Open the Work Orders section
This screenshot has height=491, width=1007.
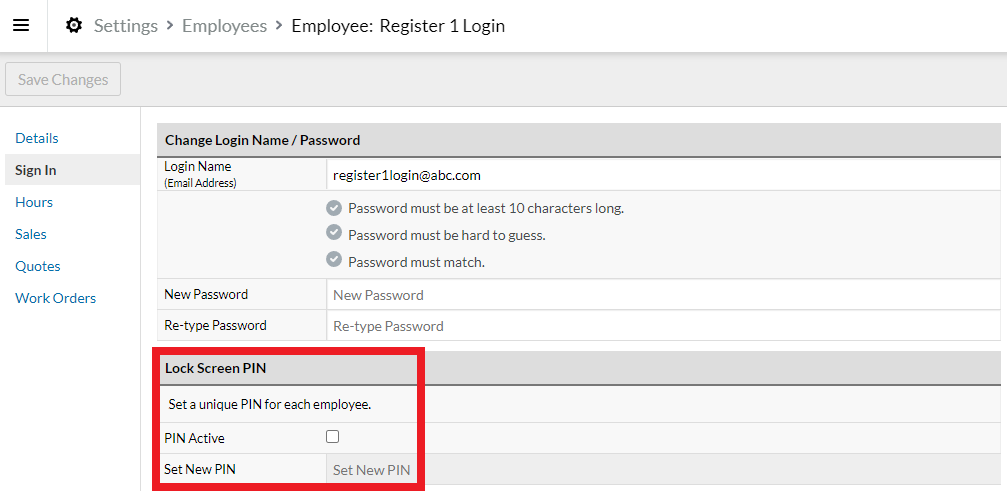coord(56,298)
